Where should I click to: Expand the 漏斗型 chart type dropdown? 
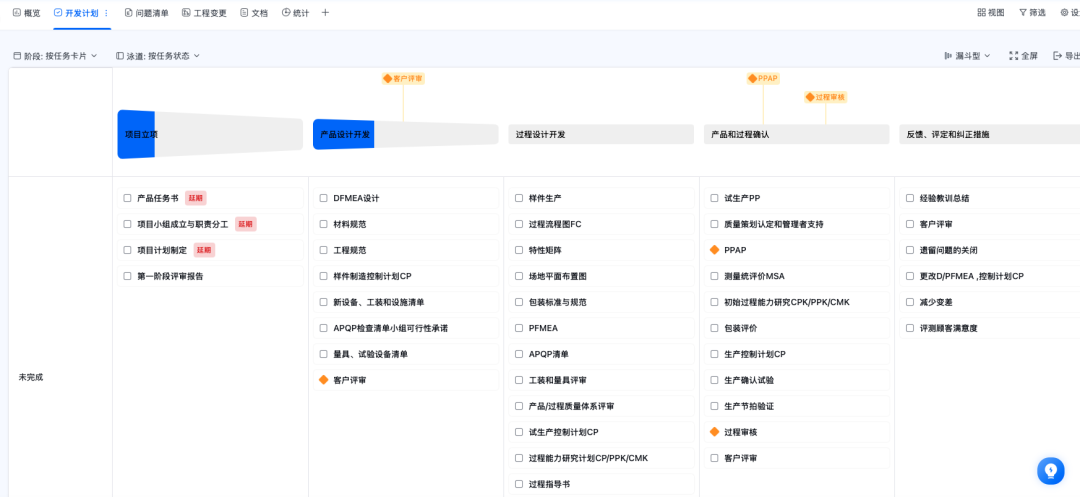click(966, 56)
